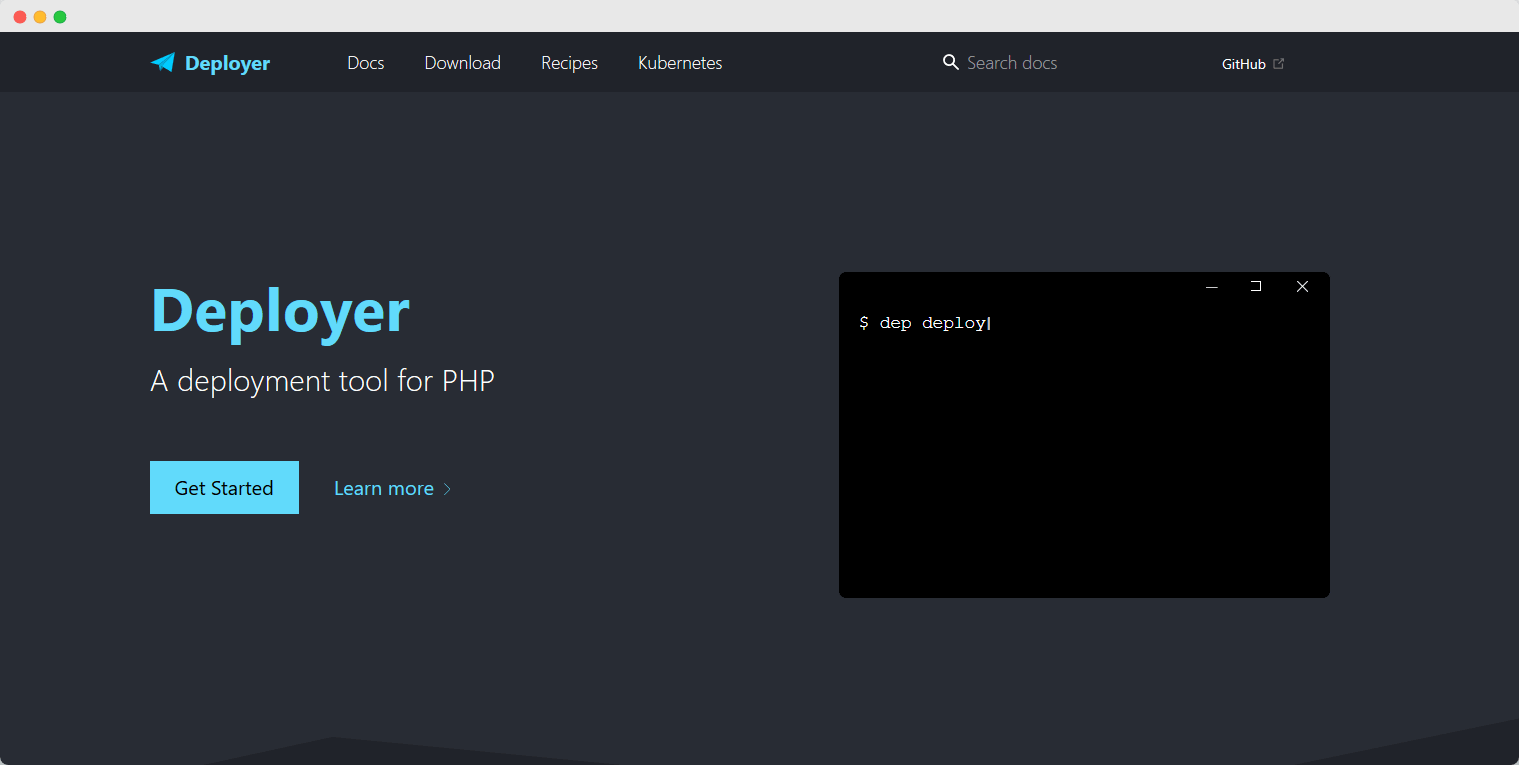Click the external link icon beside GitHub
The width and height of the screenshot is (1519, 765).
[1278, 64]
